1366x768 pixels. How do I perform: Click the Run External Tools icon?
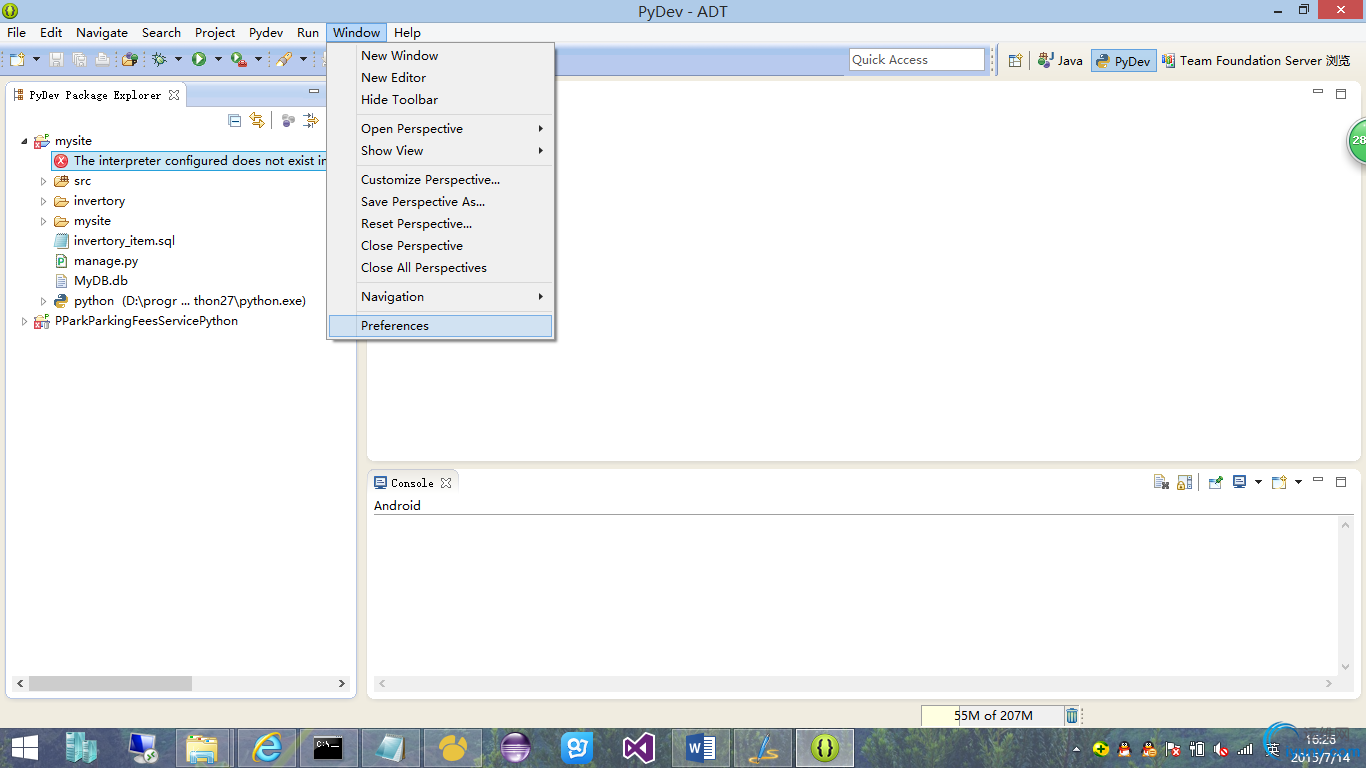click(238, 60)
